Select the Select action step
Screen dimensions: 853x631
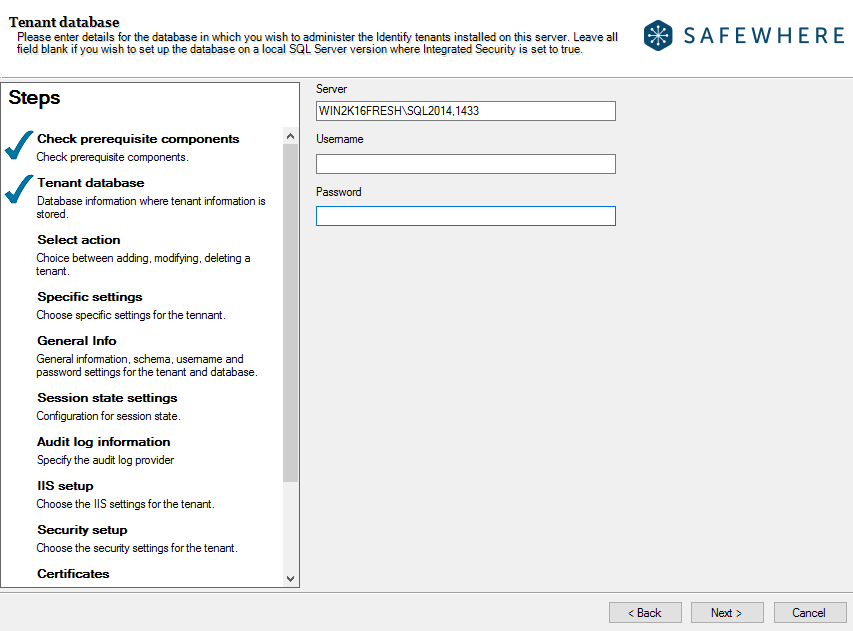[78, 240]
